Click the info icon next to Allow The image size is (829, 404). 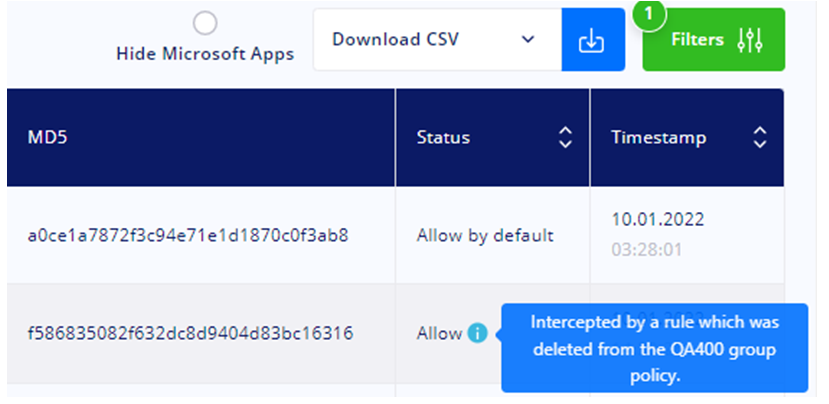tap(477, 333)
